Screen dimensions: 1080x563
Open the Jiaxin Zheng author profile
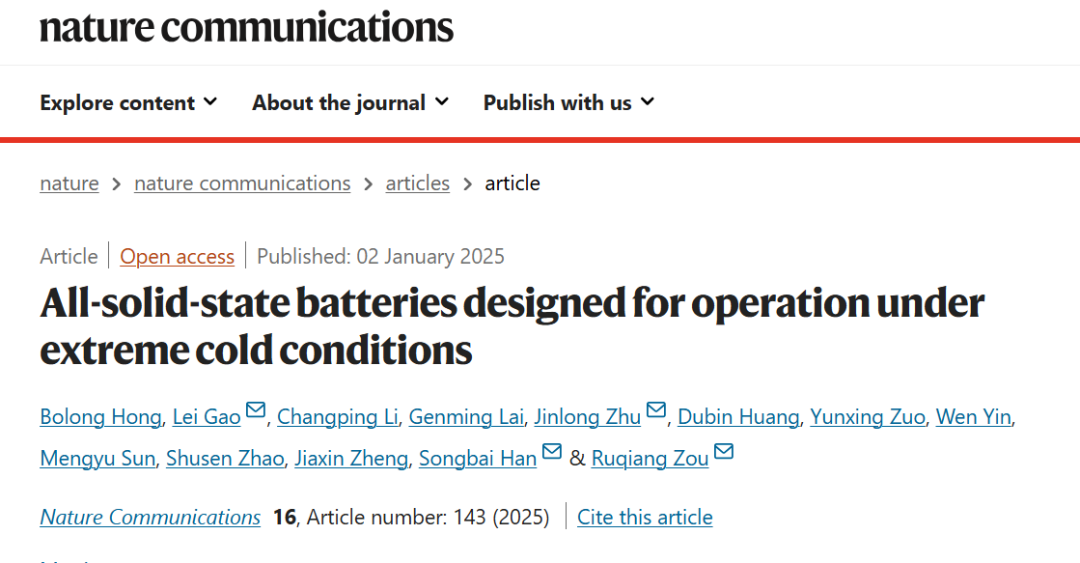tap(351, 458)
